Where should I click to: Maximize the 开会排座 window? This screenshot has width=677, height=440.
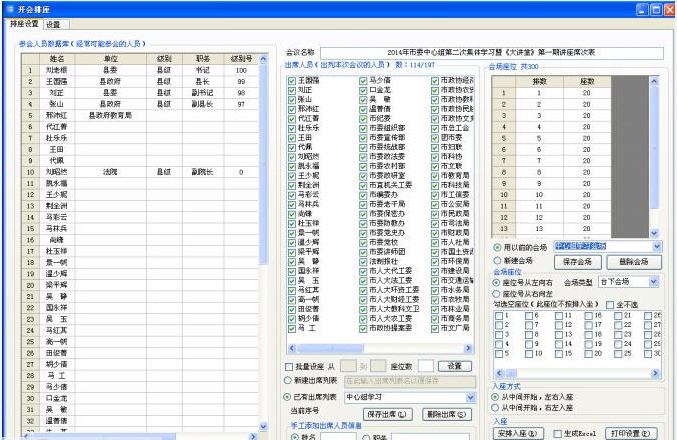(x=644, y=9)
